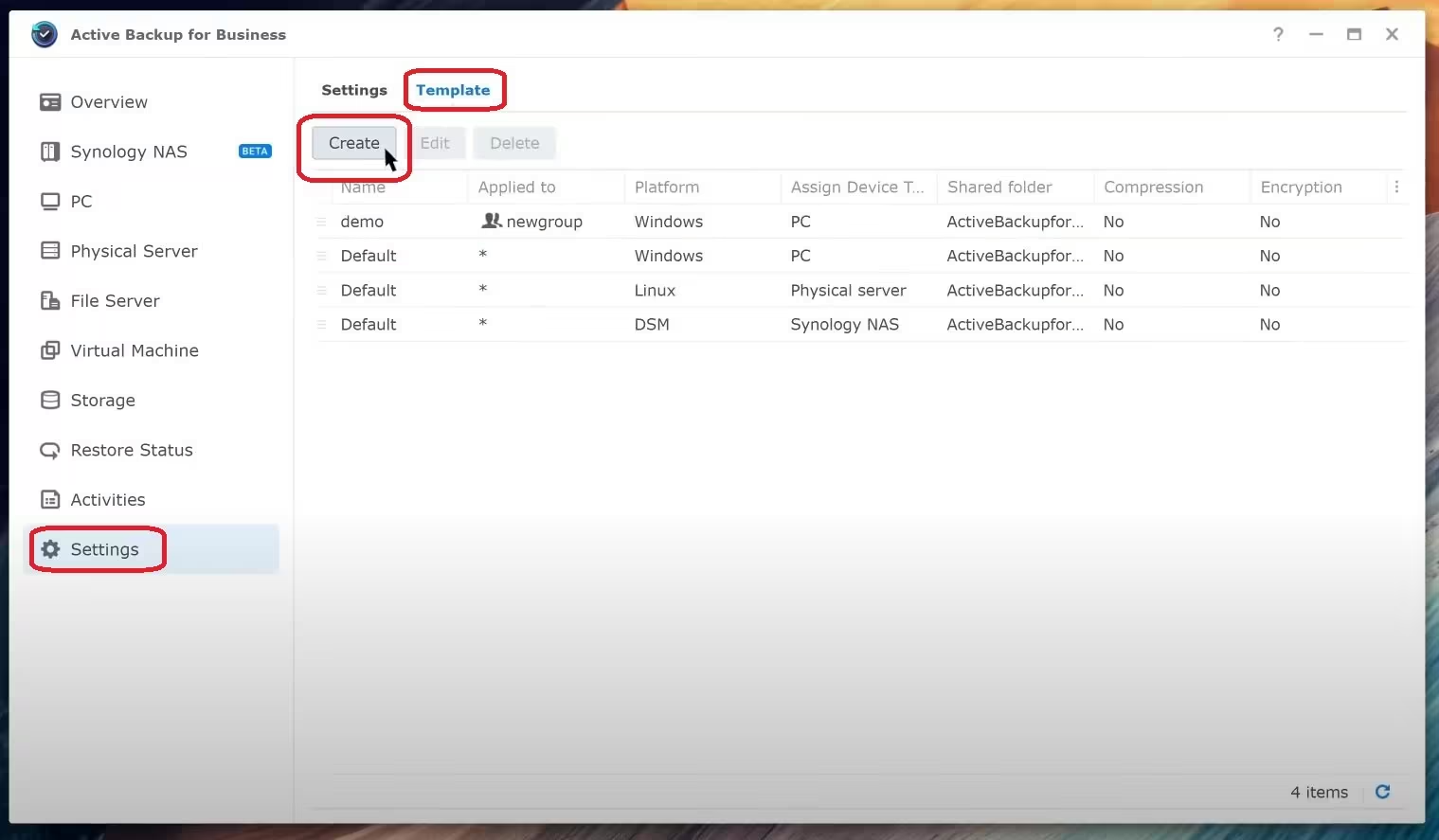
Task: Click the Settings gear icon in the sidebar
Action: [50, 549]
